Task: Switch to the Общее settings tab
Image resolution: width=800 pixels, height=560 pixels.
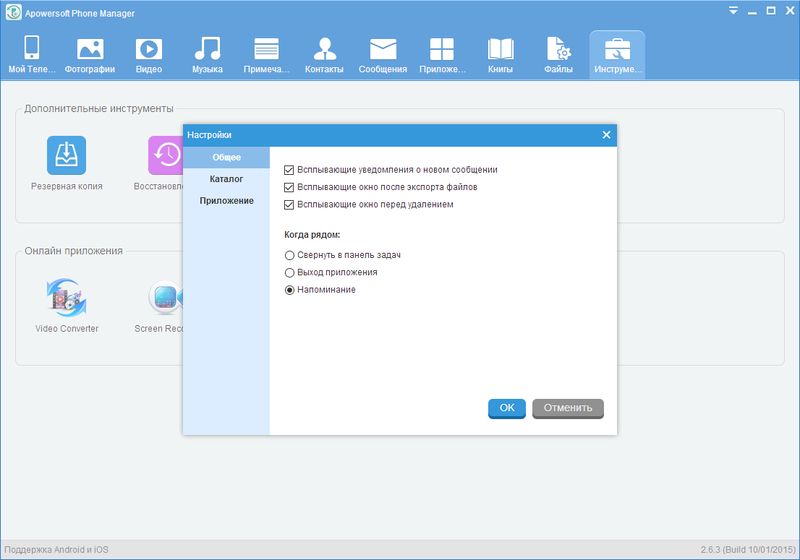Action: [226, 158]
